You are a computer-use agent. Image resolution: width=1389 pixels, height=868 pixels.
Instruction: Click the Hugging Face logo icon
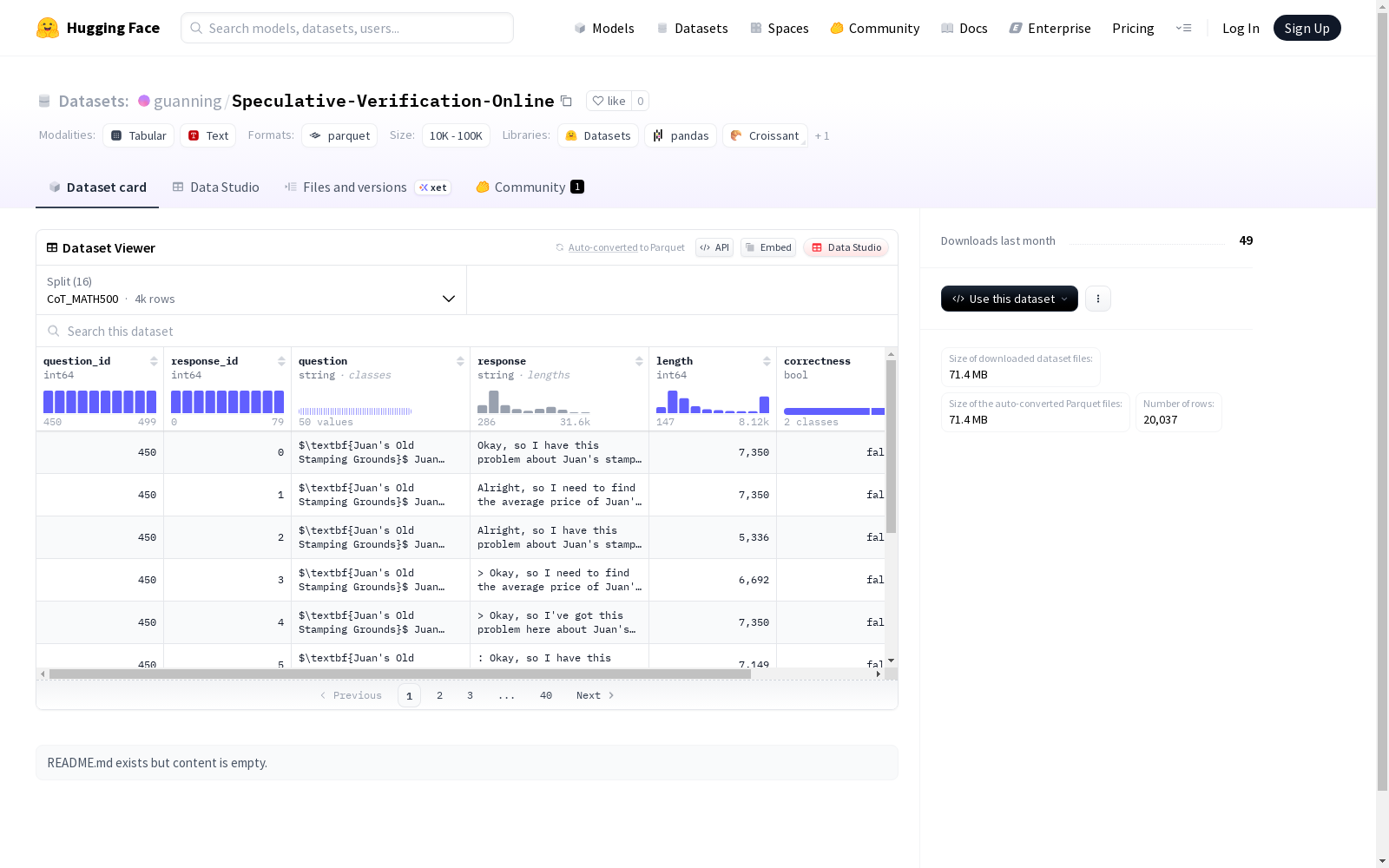point(48,28)
